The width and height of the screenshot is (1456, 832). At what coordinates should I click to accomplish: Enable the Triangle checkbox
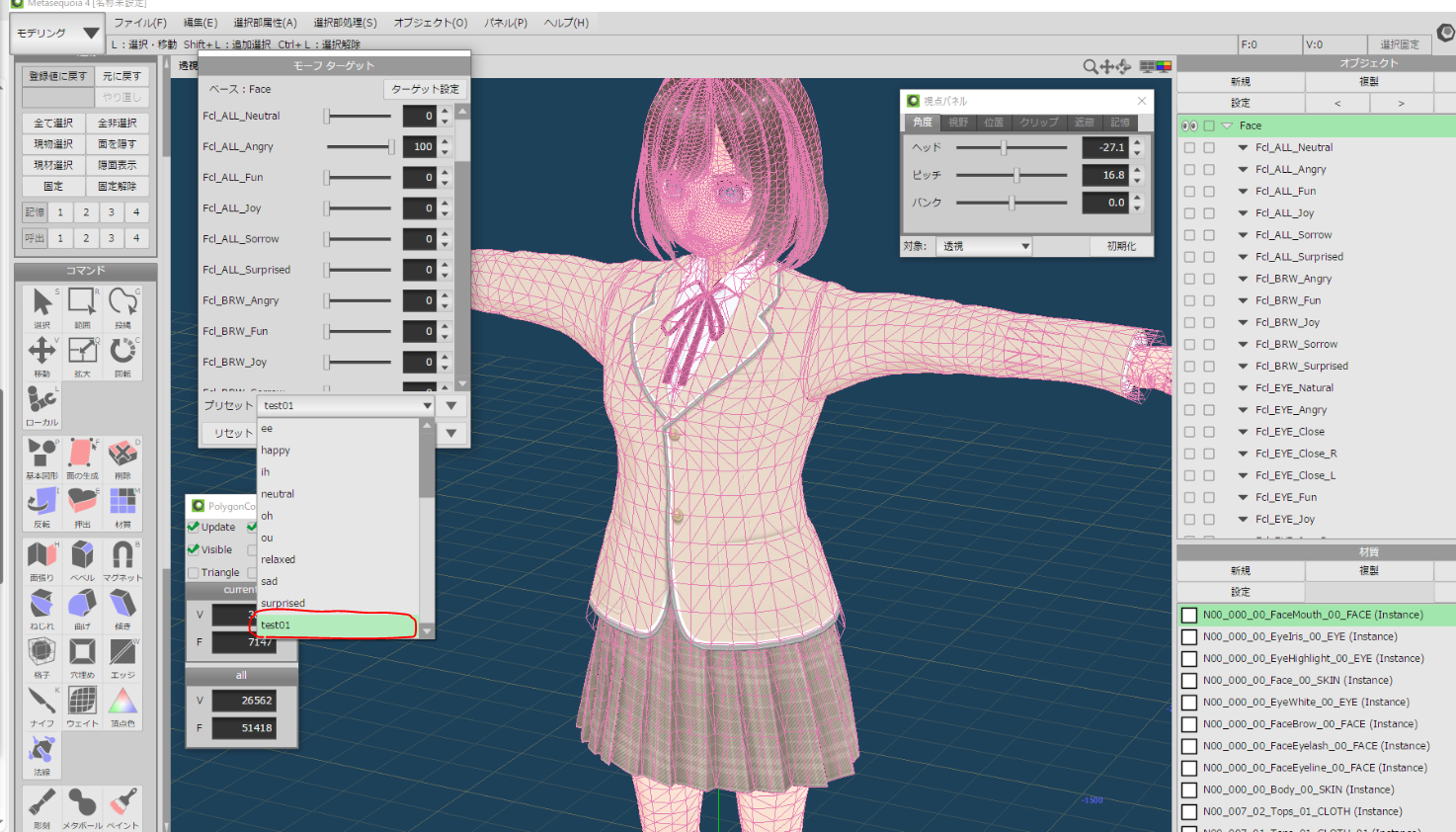click(x=194, y=572)
